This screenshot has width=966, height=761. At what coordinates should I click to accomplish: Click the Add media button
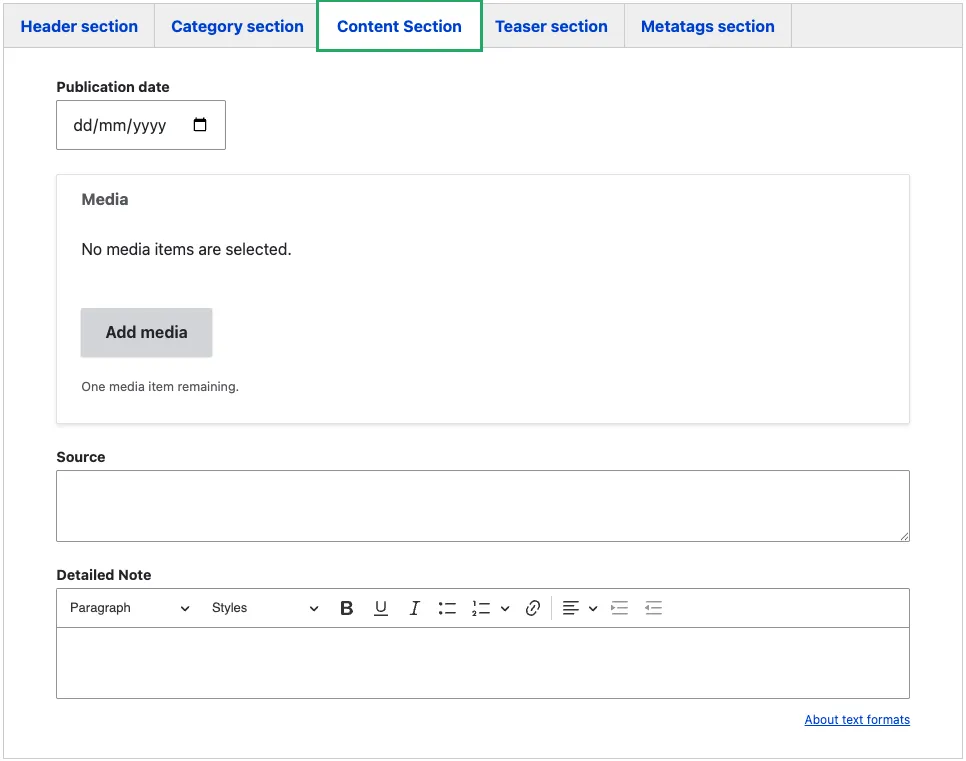(x=147, y=332)
